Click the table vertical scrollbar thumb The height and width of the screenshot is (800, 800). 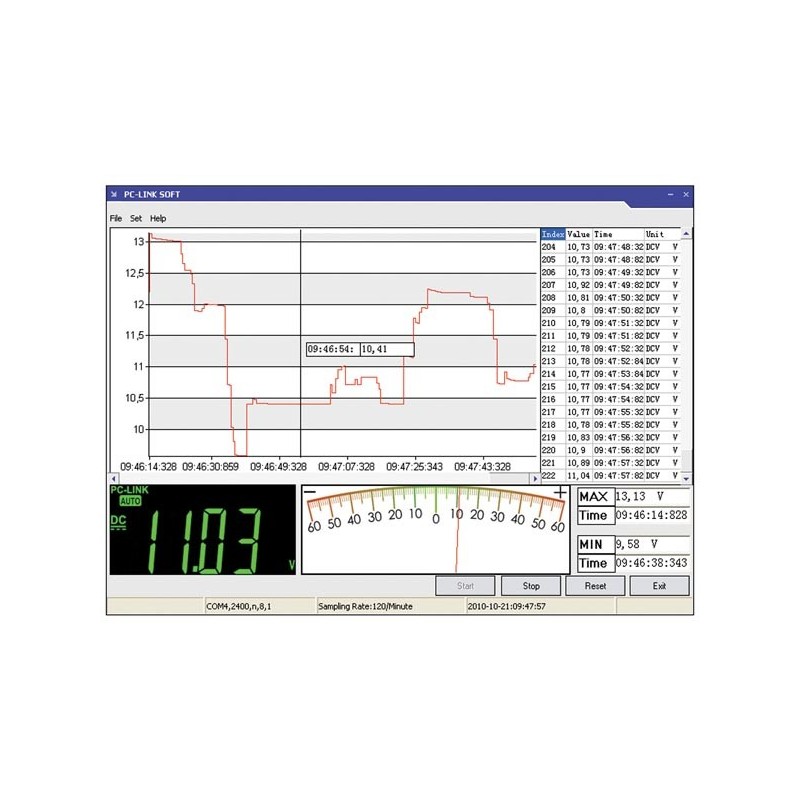pos(686,460)
